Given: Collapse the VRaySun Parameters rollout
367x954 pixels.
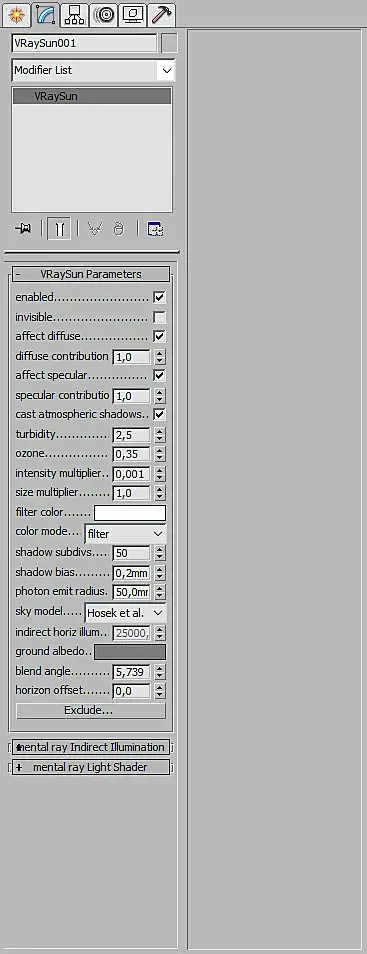Looking at the screenshot, I should [91, 274].
